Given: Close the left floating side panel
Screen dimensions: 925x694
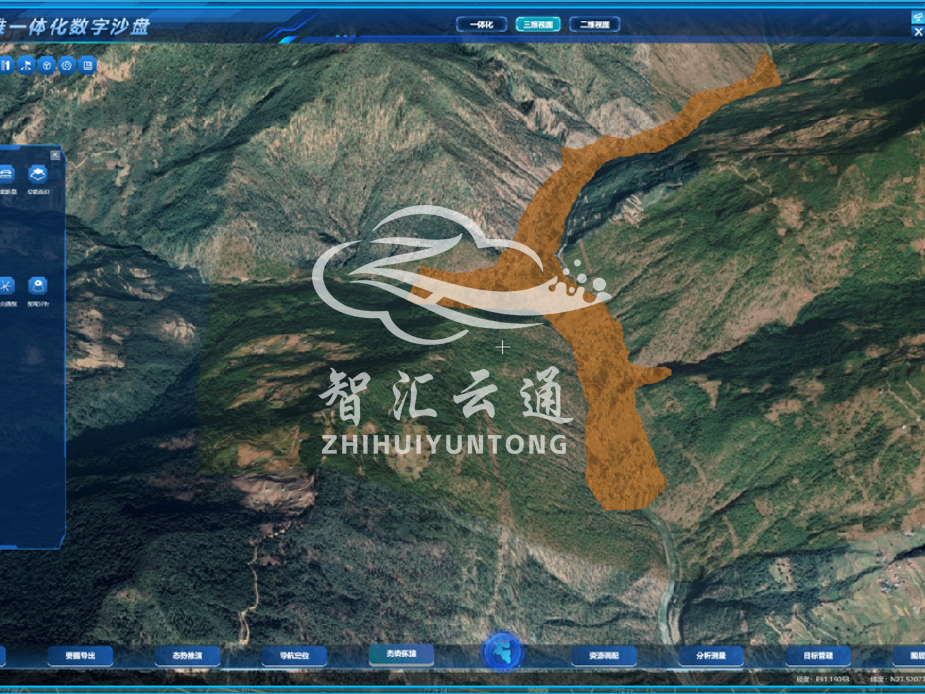Looking at the screenshot, I should [x=55, y=155].
